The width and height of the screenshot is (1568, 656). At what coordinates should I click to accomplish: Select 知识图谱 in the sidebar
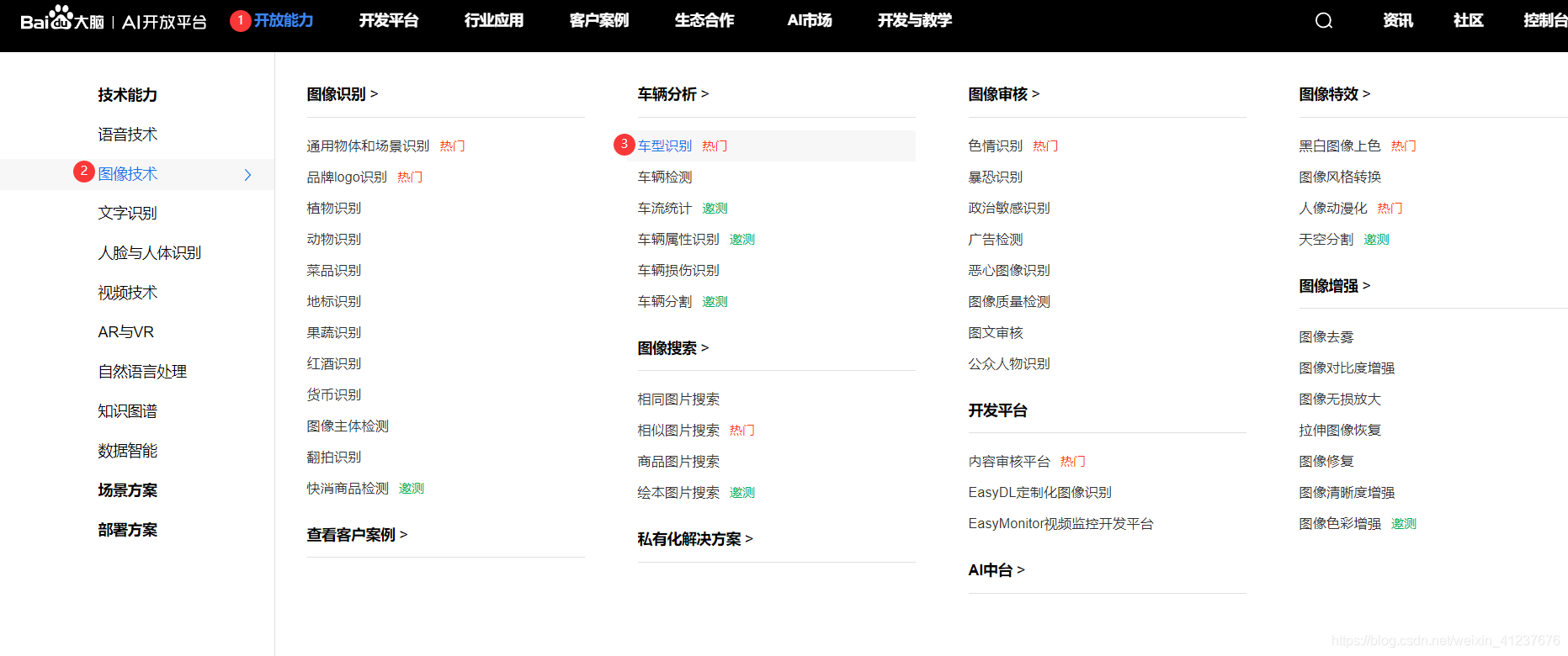128,411
